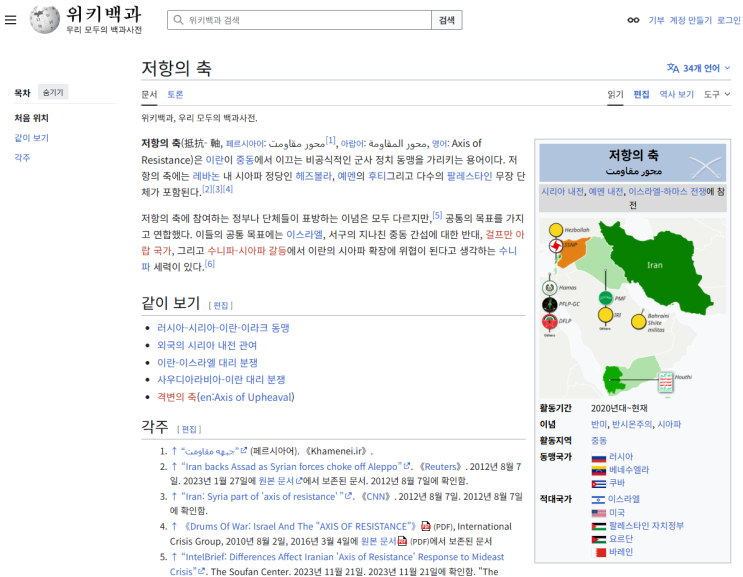743x577 pixels.
Task: Click the 계정 만들기 link
Action: pos(691,20)
